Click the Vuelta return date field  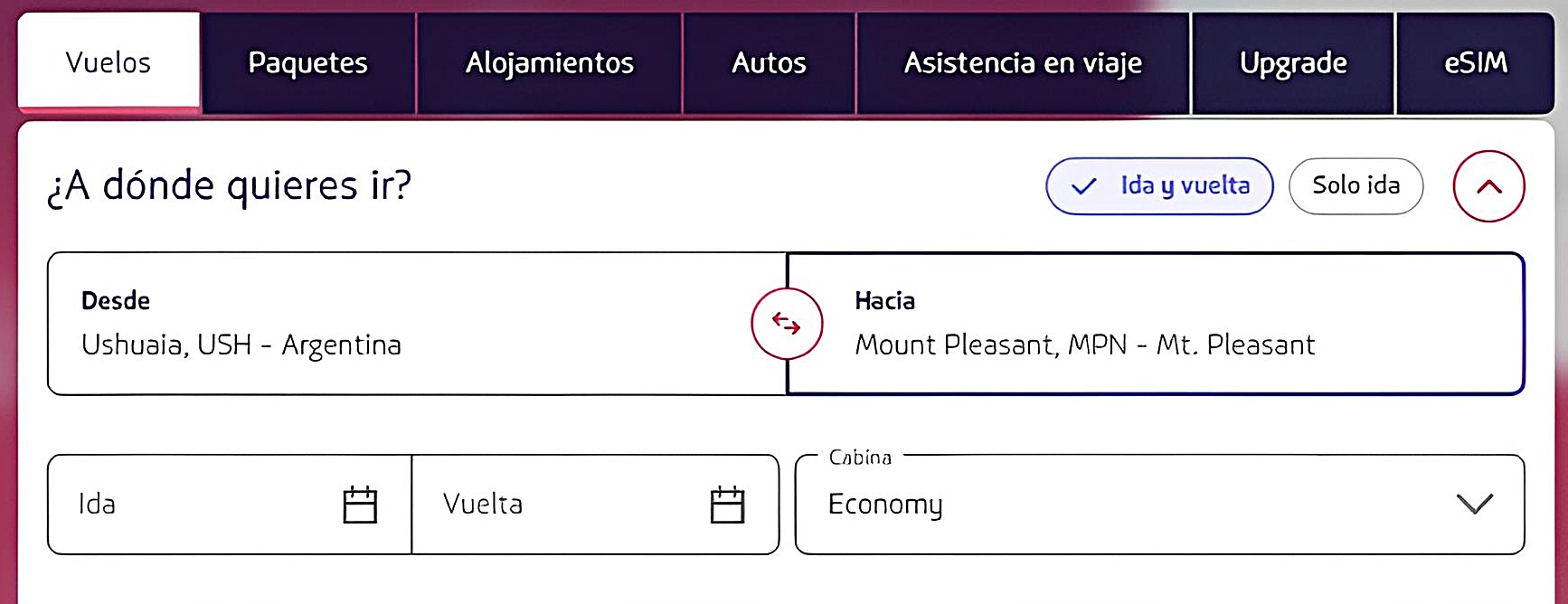pyautogui.click(x=561, y=505)
